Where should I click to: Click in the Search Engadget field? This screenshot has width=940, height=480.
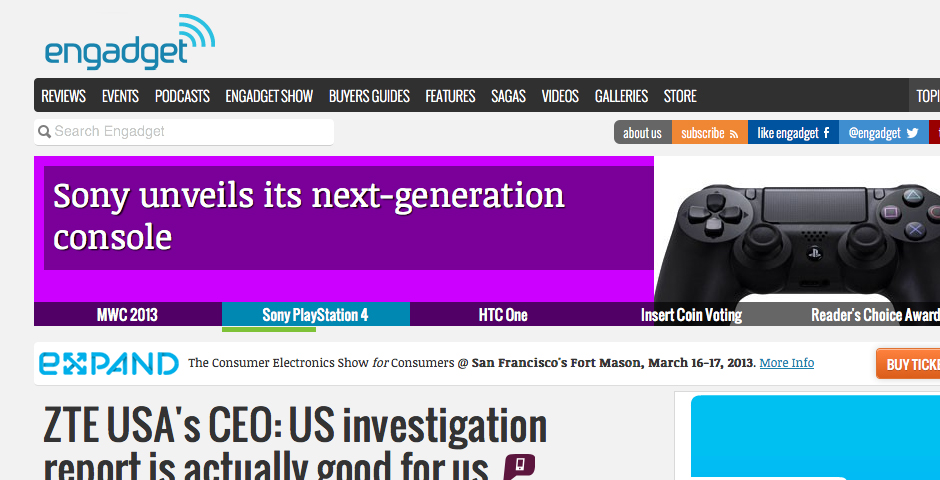(184, 132)
